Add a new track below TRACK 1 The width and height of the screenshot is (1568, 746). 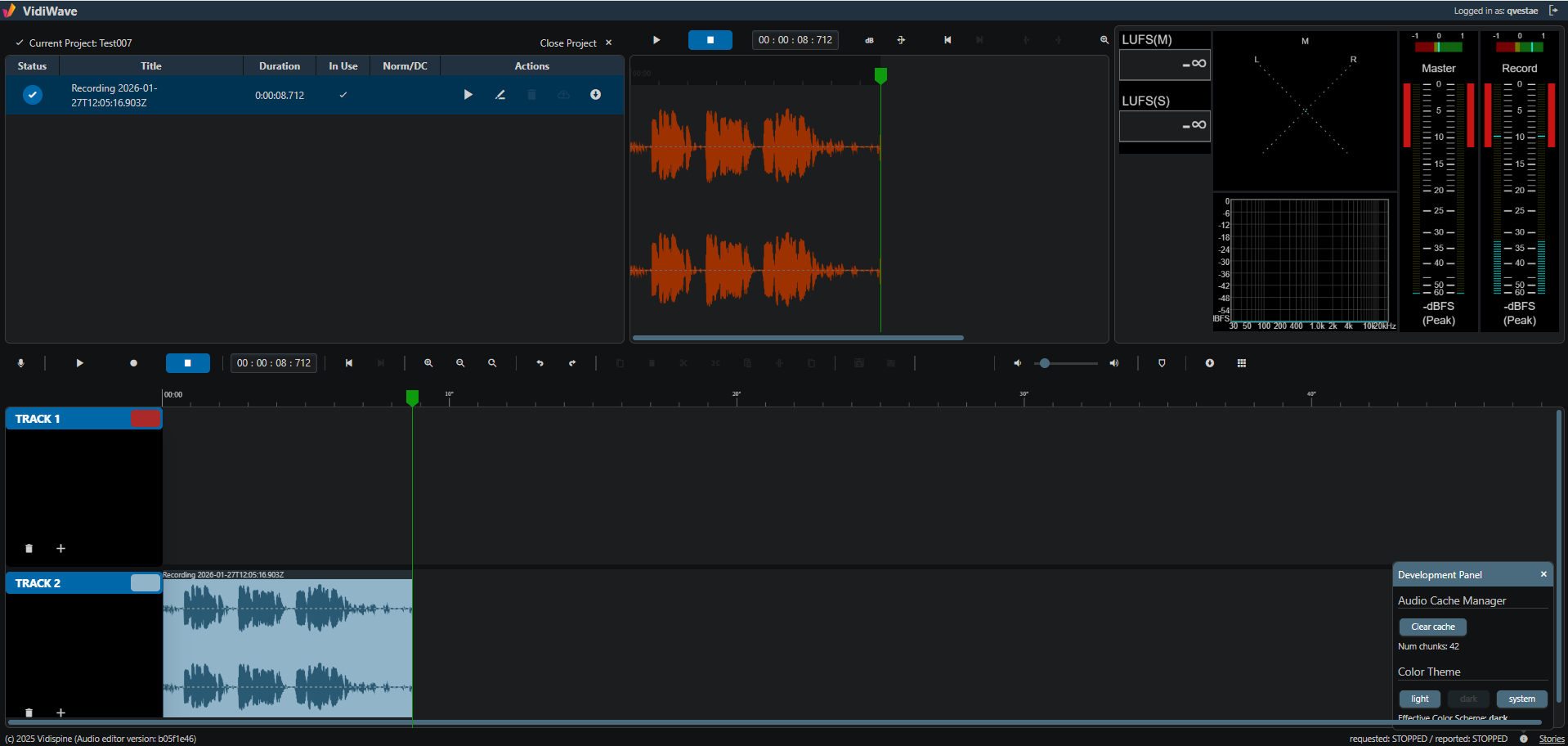[60, 549]
